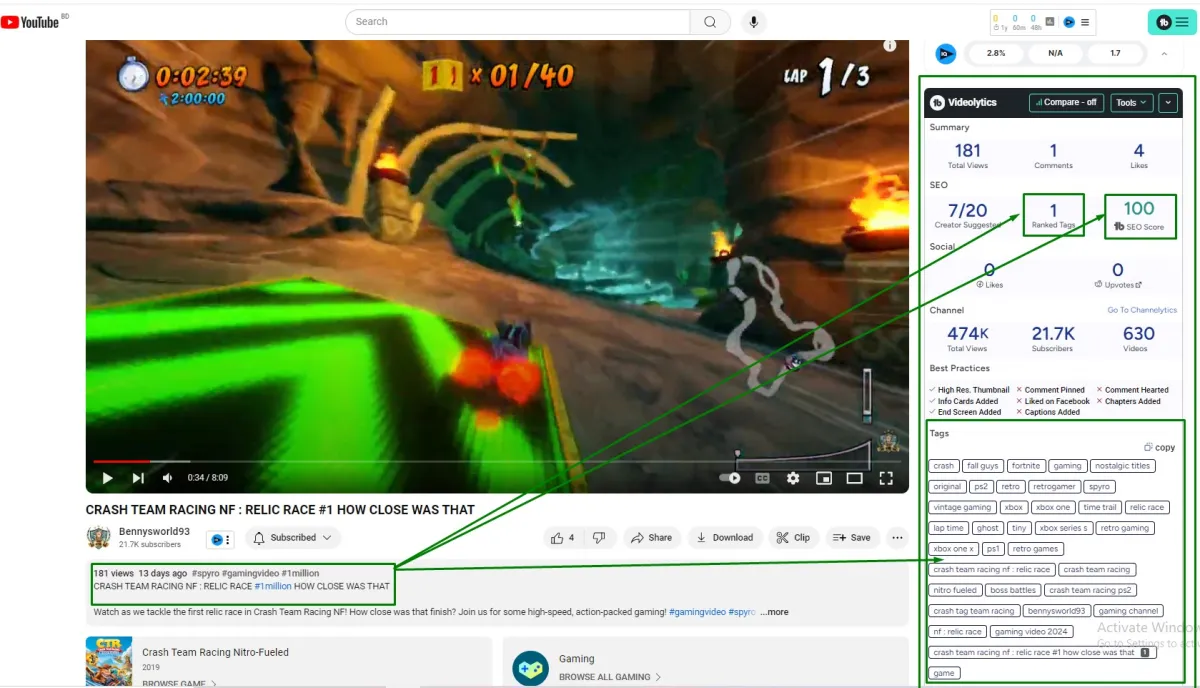The image size is (1200, 688).
Task: Click Crash Team Racing Nitro-Fueled game thumbnail
Action: point(109,661)
